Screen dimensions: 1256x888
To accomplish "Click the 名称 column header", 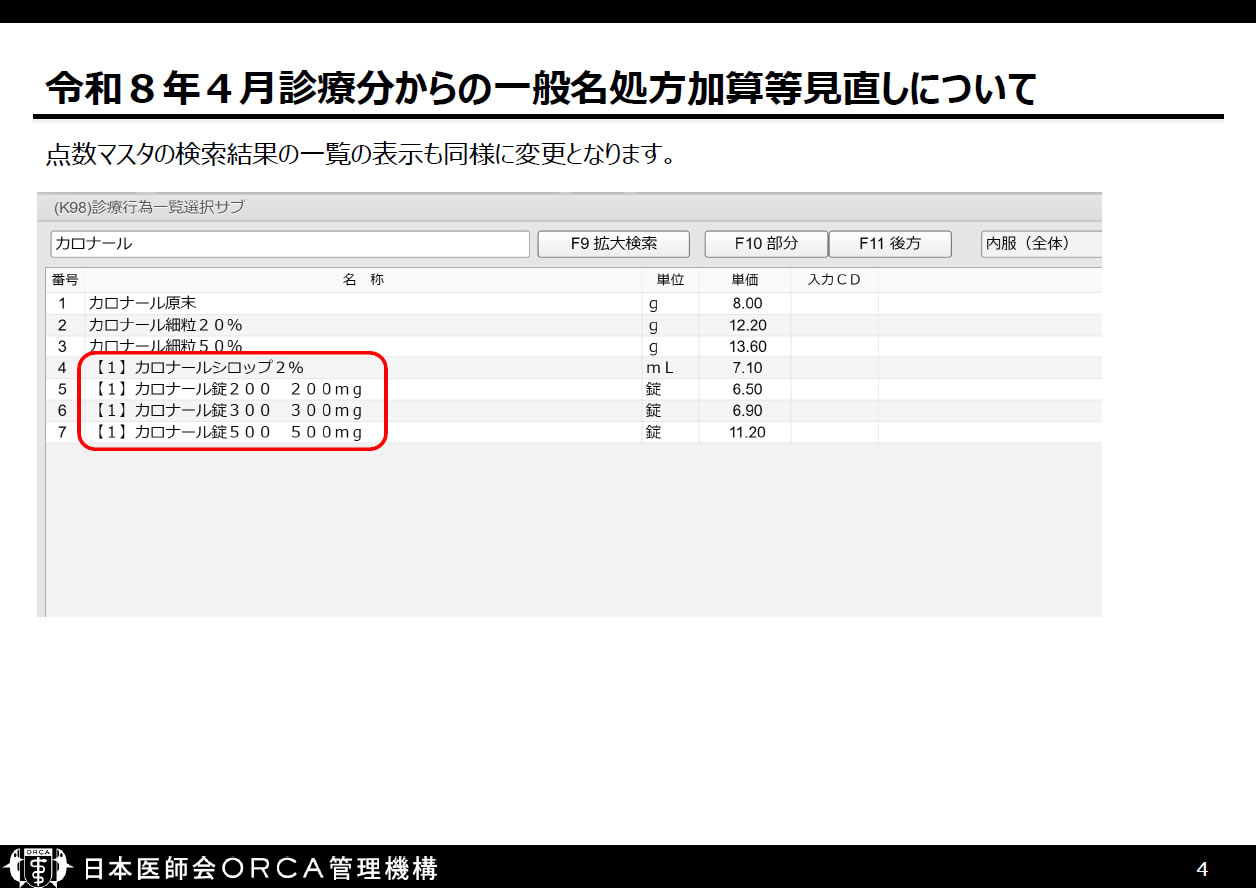I will (363, 280).
